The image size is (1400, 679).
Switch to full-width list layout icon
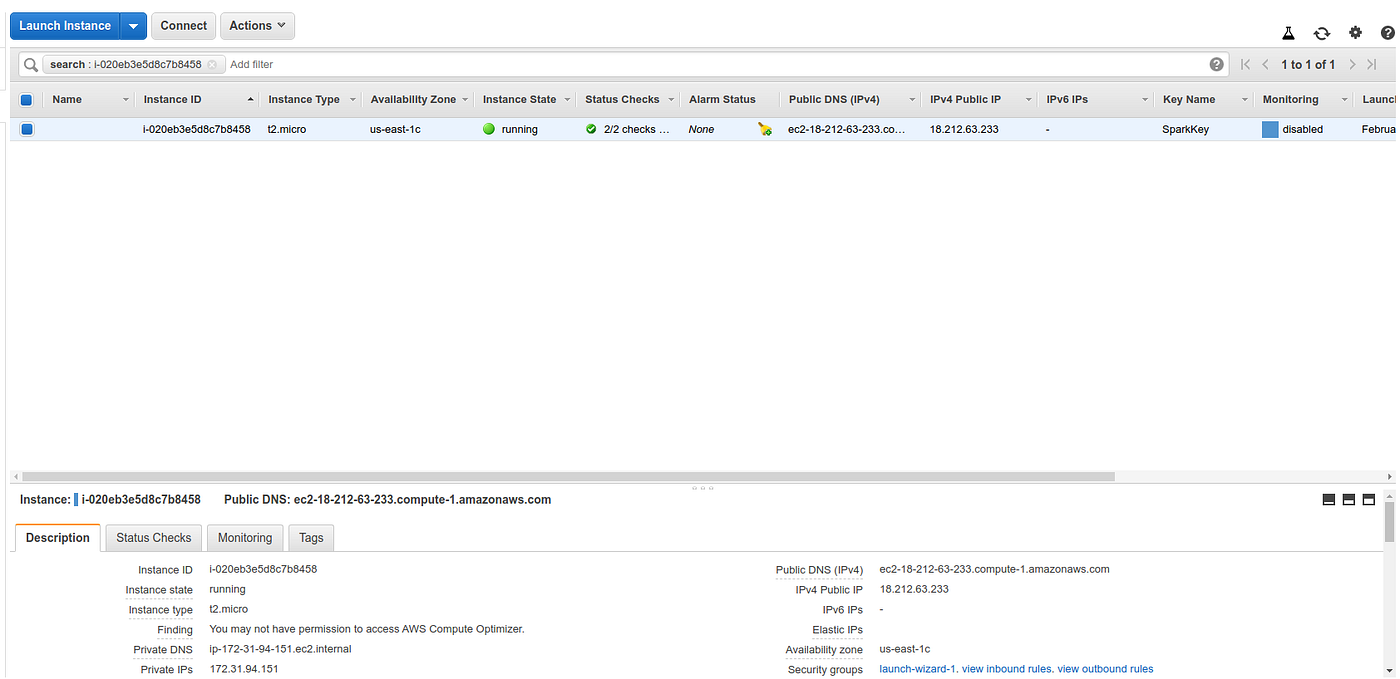coord(1328,499)
